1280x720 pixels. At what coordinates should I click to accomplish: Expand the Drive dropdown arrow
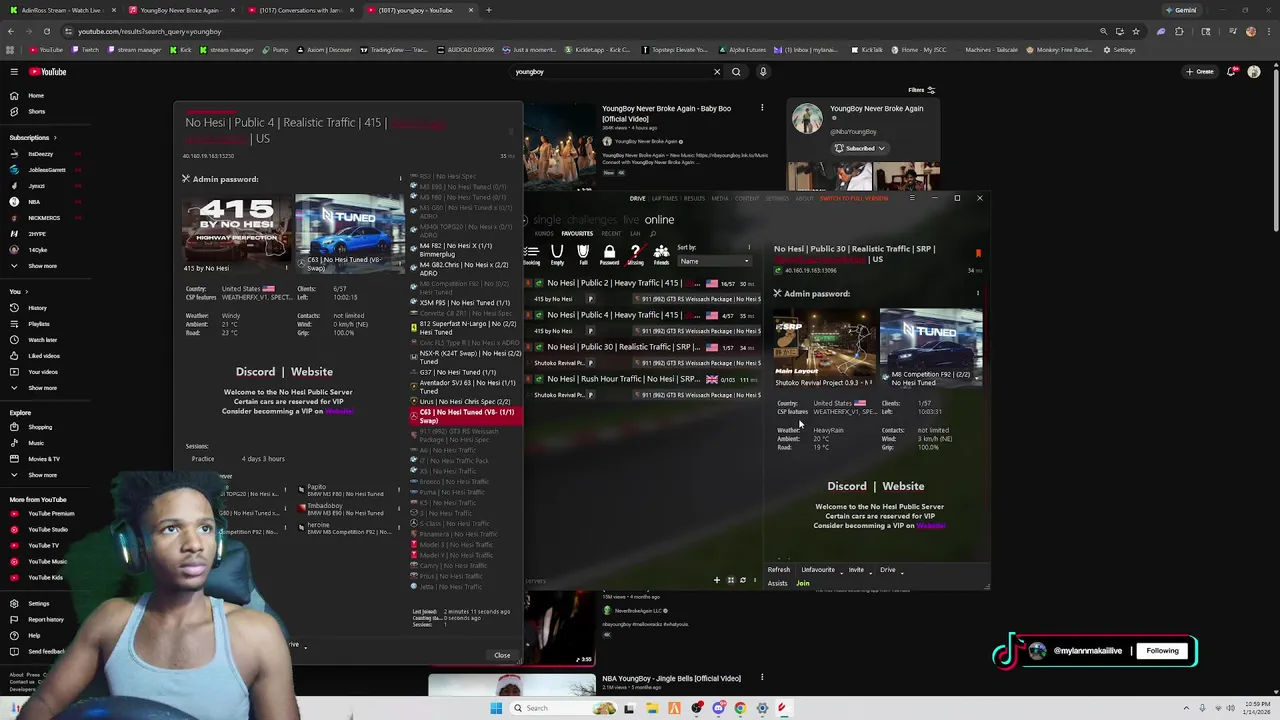click(902, 571)
